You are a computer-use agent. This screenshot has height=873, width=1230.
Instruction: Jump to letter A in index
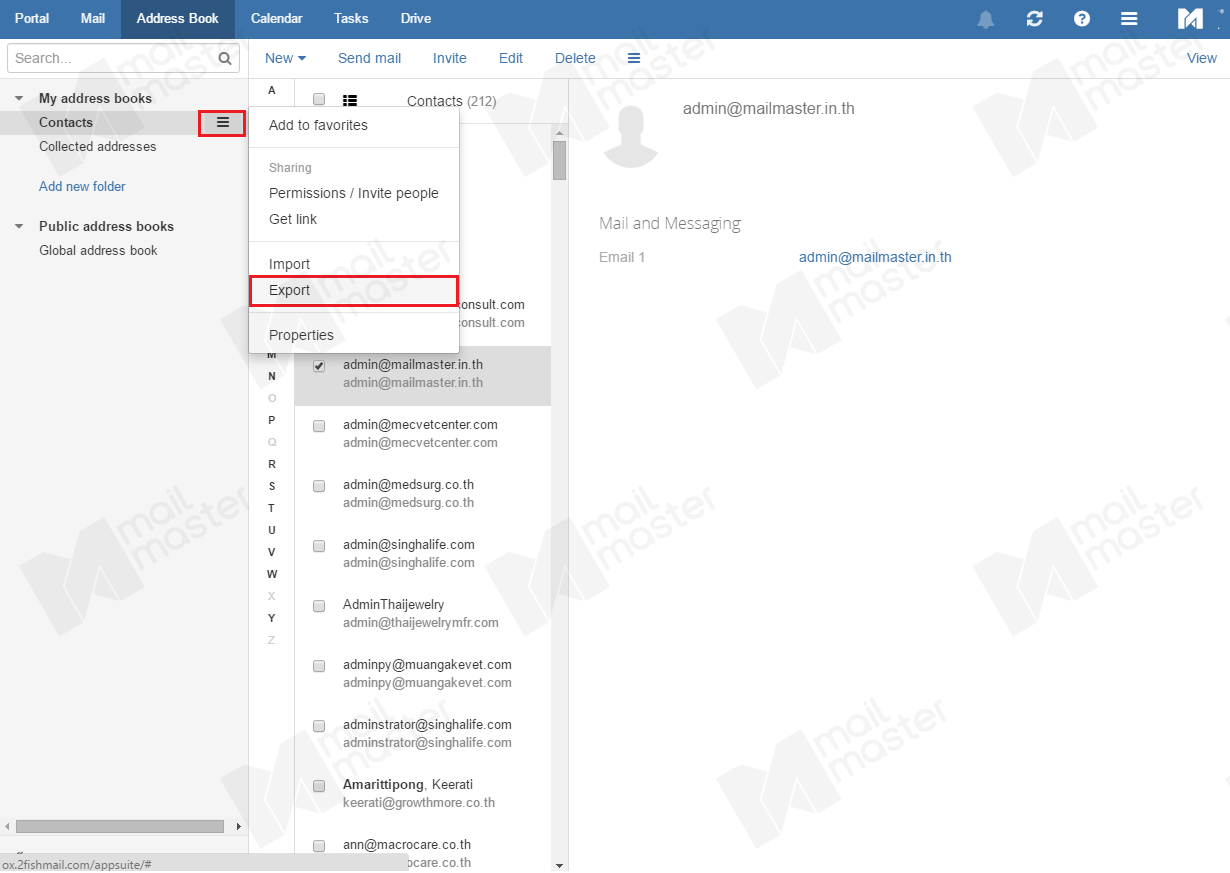271,90
